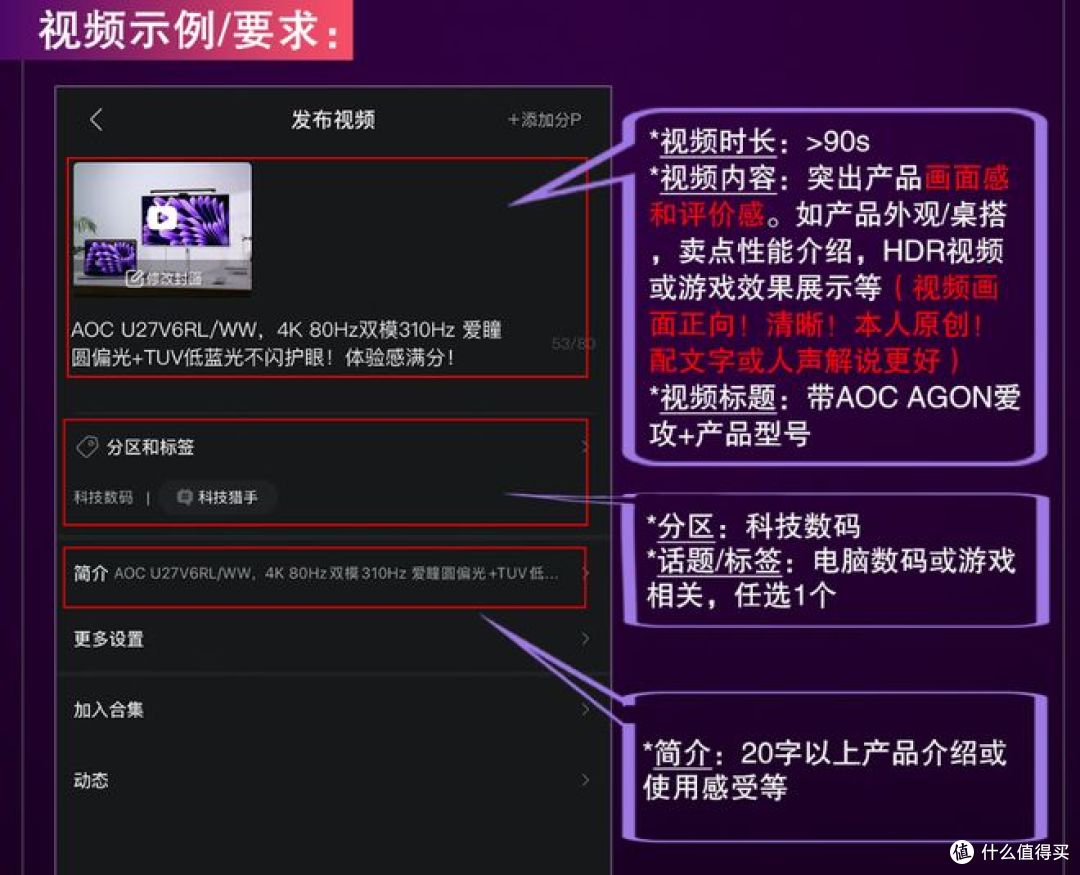Click the tag icon beside 分区和标签
Image resolution: width=1080 pixels, height=875 pixels.
click(x=87, y=447)
